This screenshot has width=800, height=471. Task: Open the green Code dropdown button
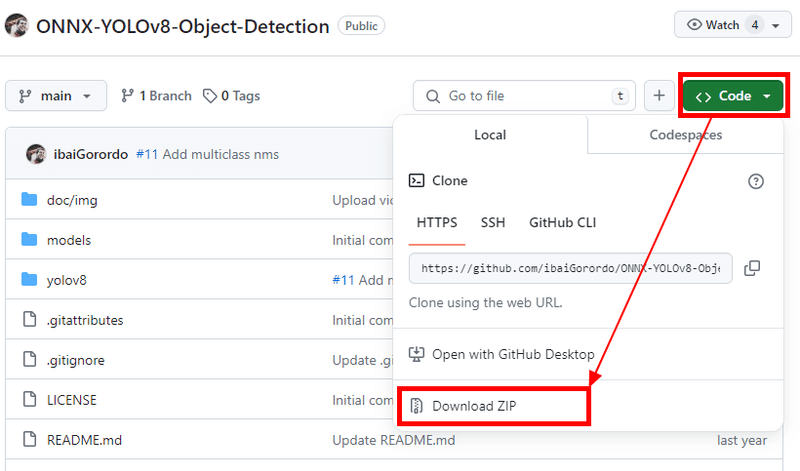[735, 96]
